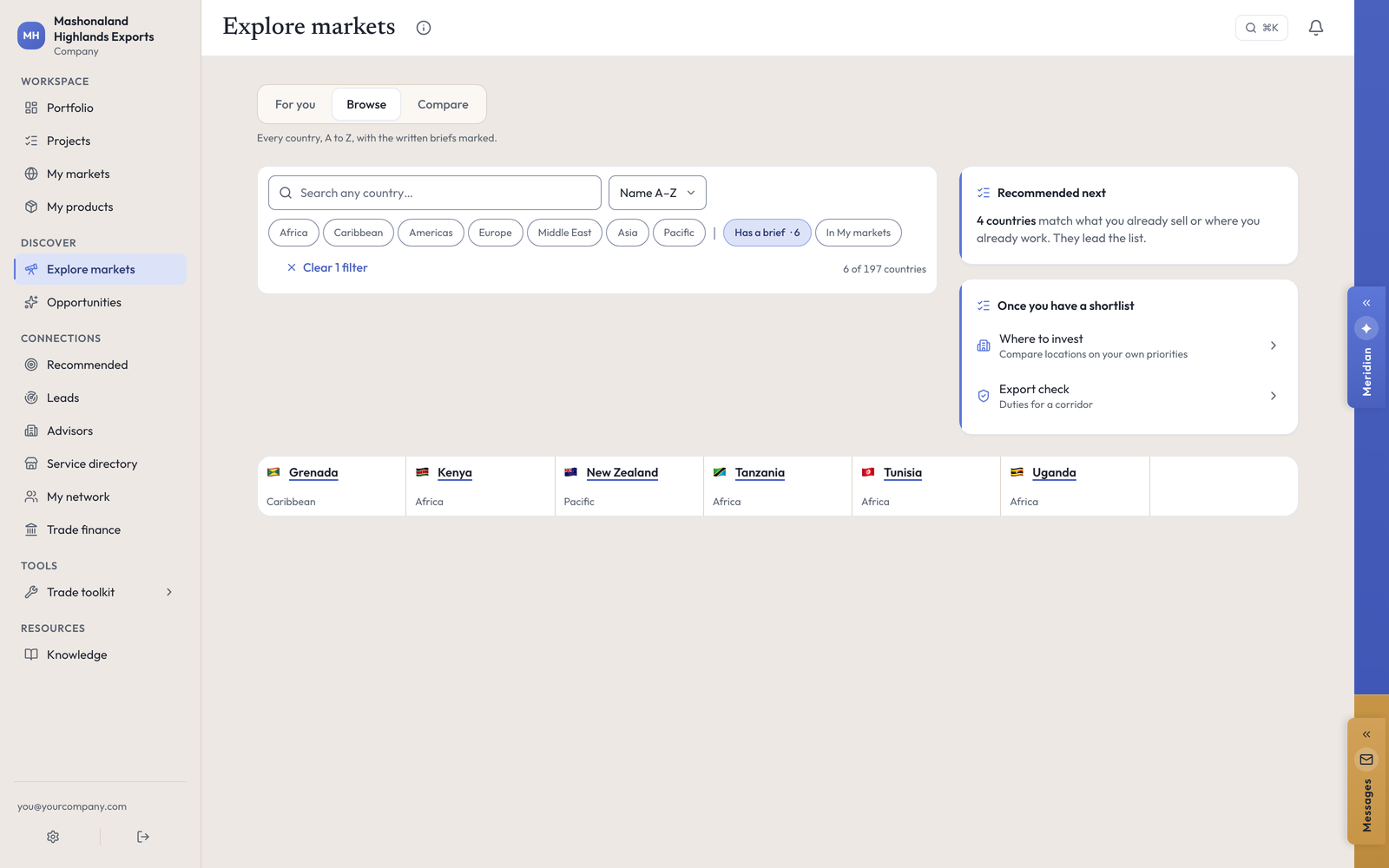The width and height of the screenshot is (1389, 868).
Task: Click the country search field
Action: (x=435, y=193)
